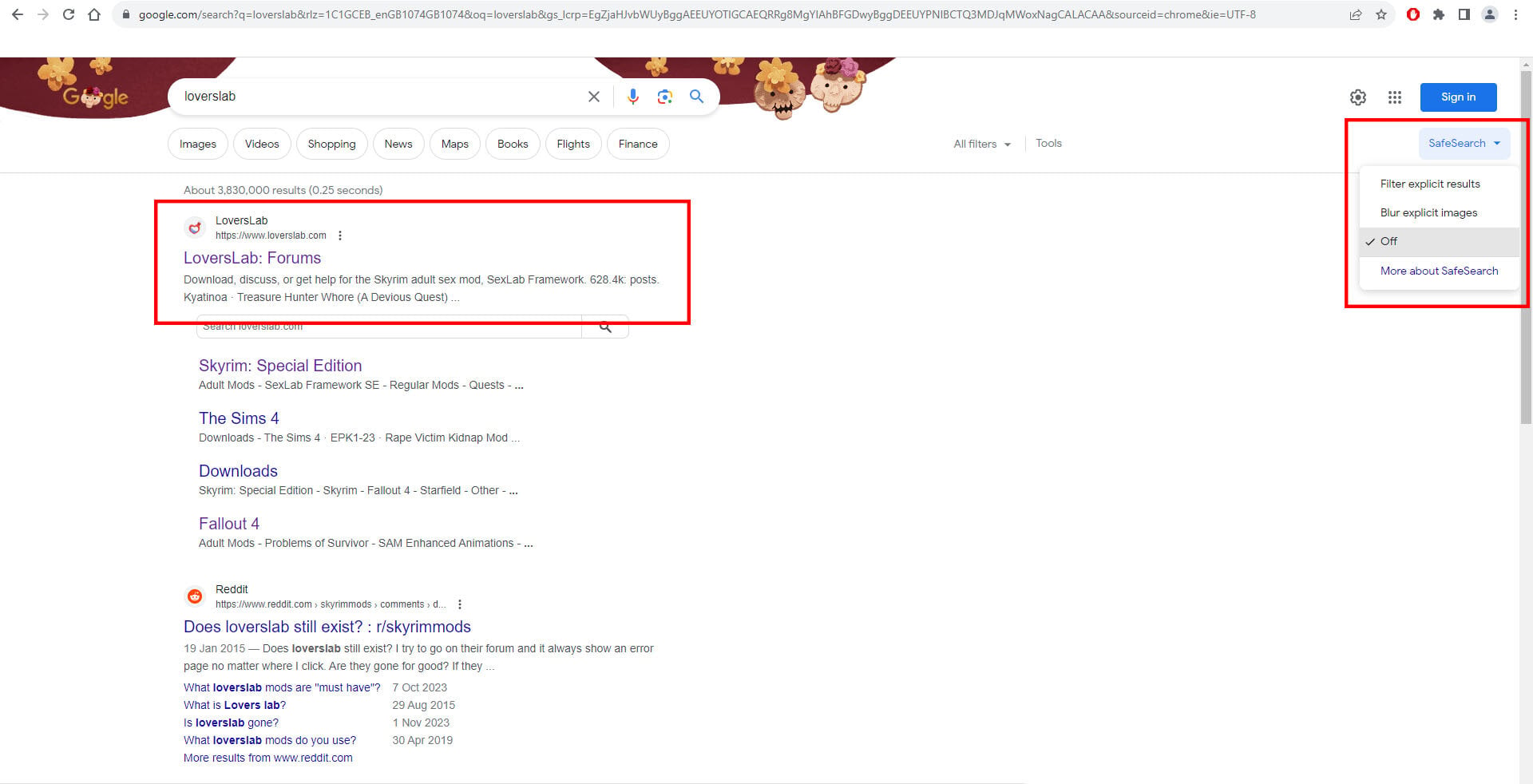Screen dimensions: 1533x784
Task: Click the padlock site info icon
Action: pyautogui.click(x=125, y=14)
